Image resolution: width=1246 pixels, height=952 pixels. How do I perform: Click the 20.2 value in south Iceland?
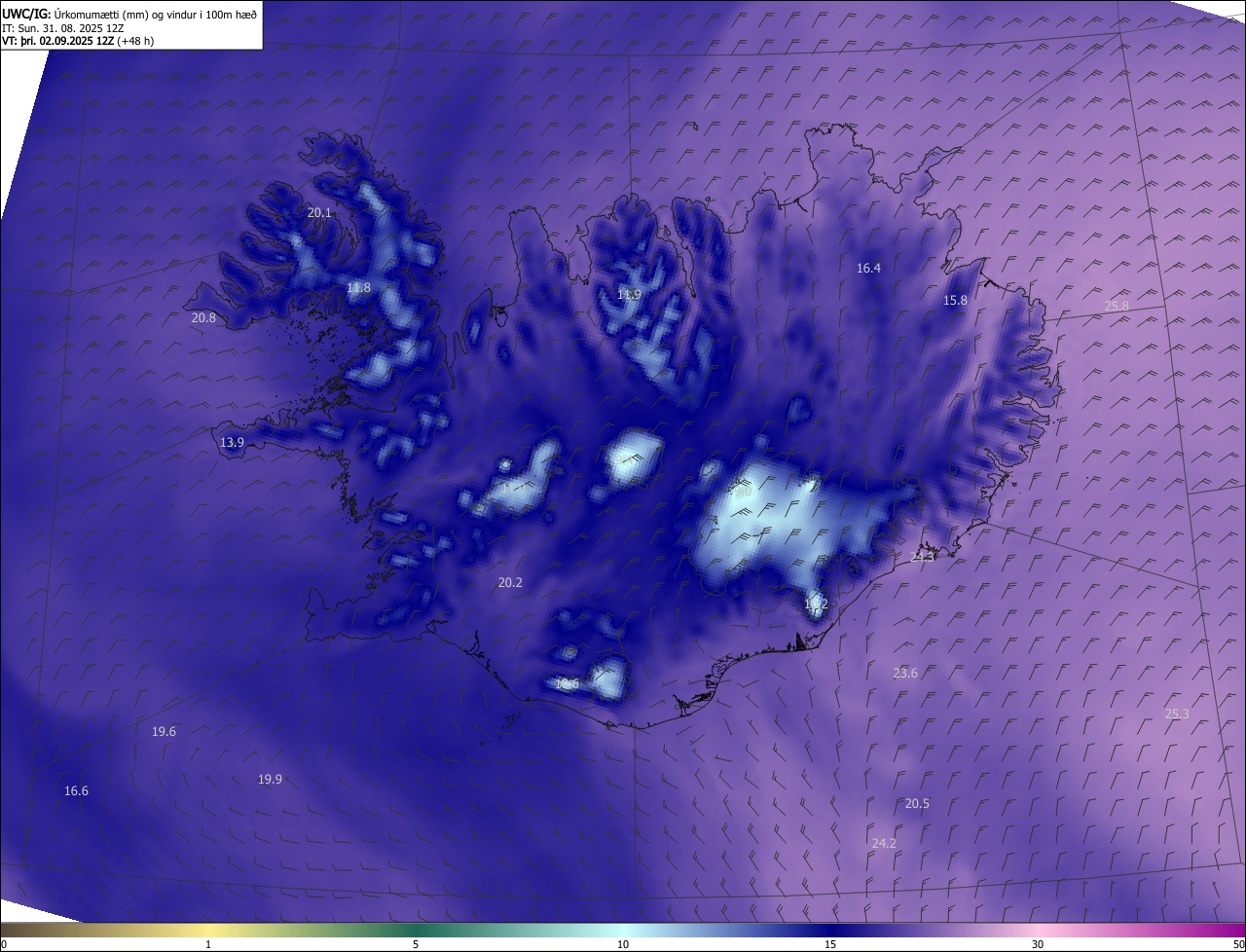510,582
